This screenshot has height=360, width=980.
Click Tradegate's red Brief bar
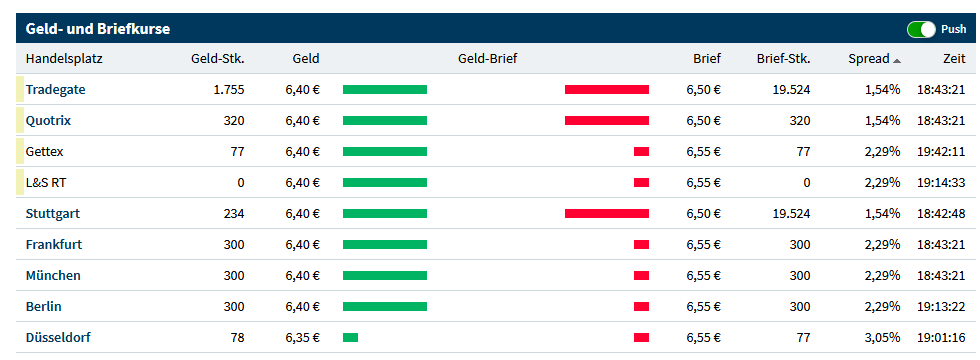click(607, 89)
